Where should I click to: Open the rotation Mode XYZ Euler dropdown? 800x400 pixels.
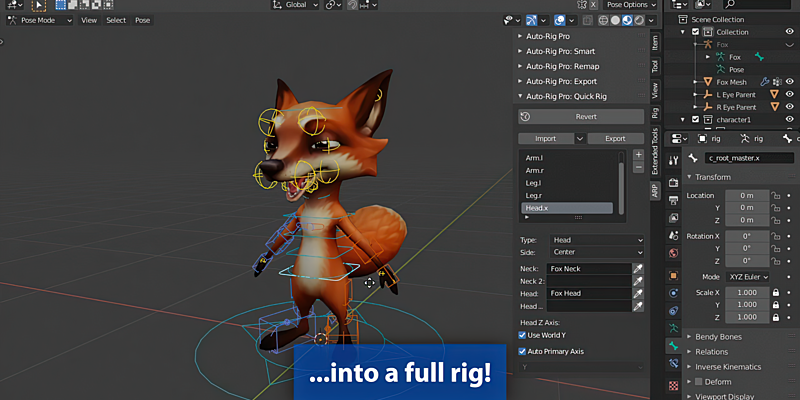(x=747, y=277)
